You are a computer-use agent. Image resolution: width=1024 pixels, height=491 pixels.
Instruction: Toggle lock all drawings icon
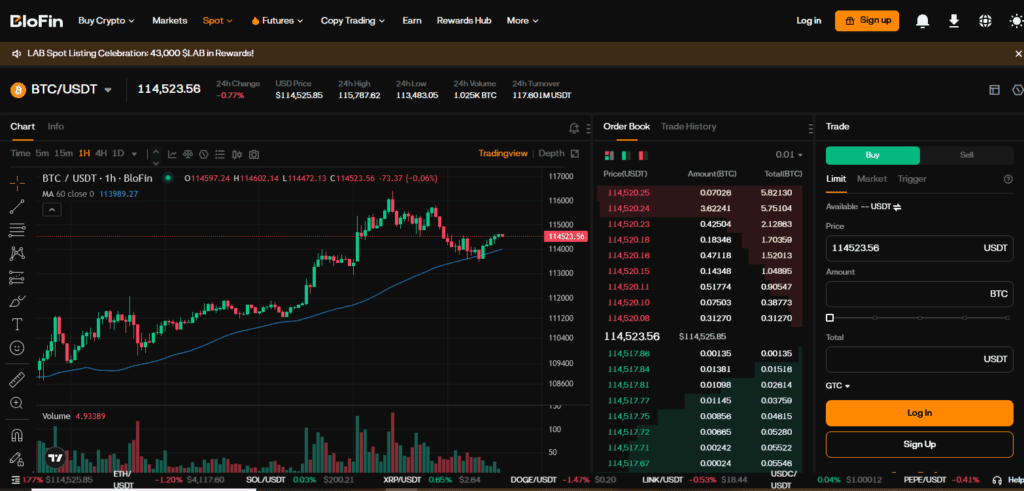point(17,458)
